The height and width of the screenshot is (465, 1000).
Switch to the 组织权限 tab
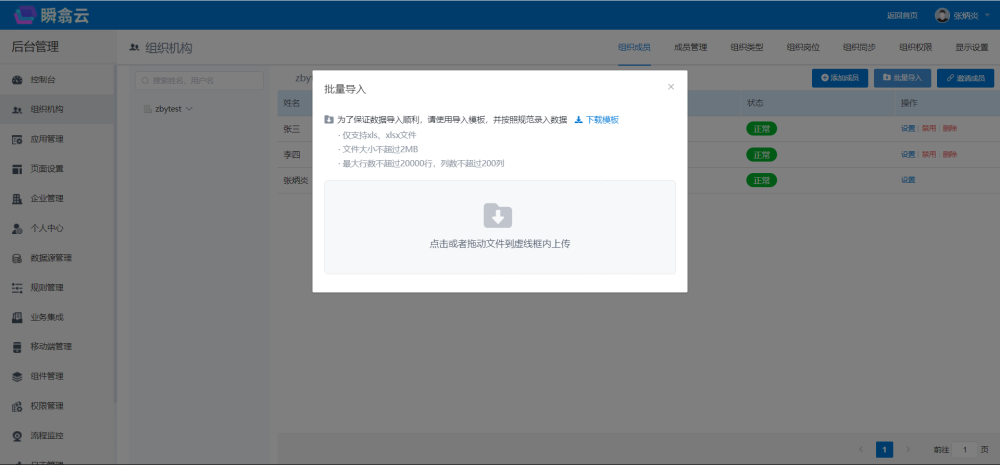[x=915, y=47]
